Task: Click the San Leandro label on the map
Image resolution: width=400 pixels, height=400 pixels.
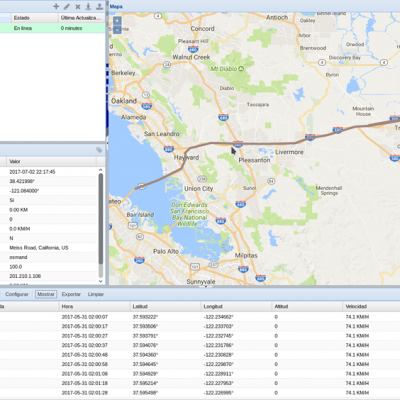Action: click(162, 134)
